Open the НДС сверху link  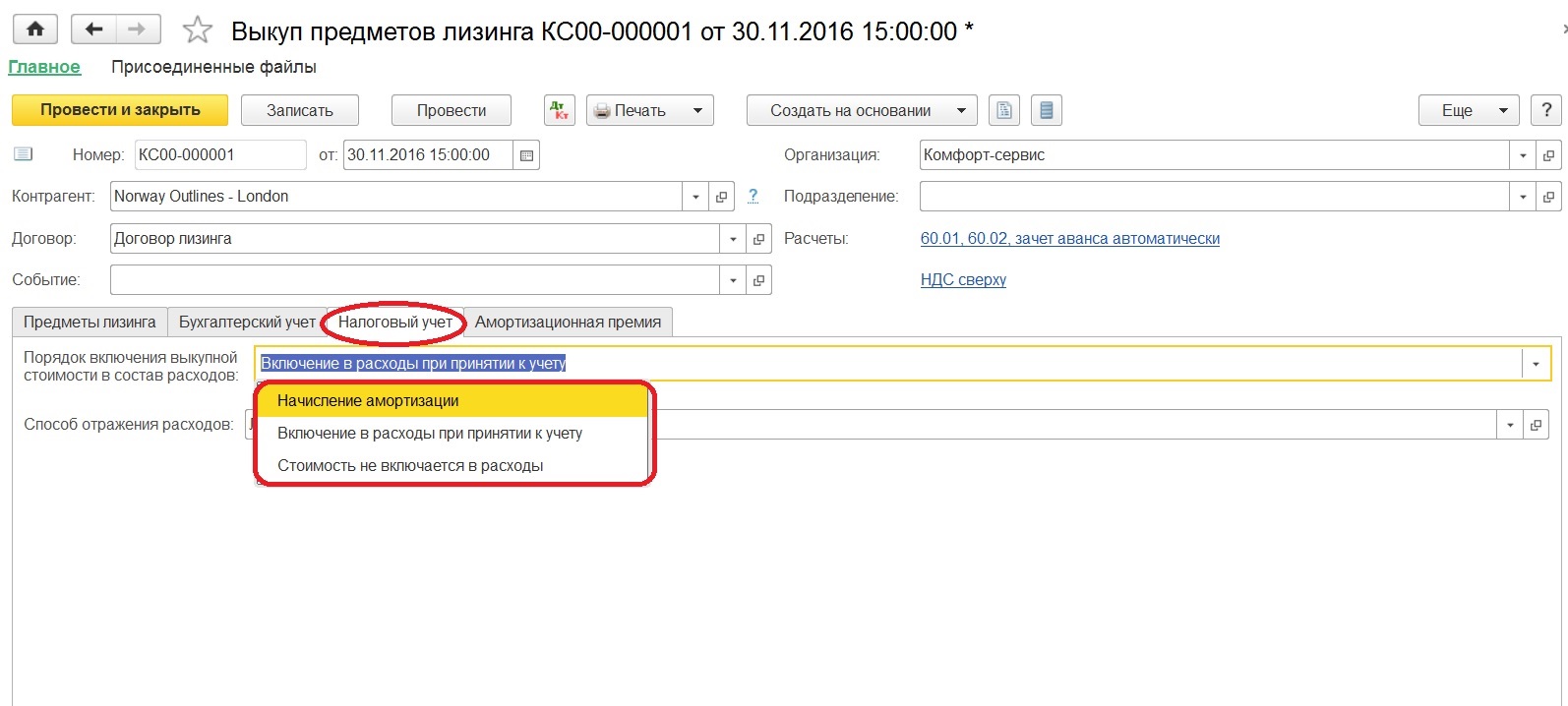963,280
